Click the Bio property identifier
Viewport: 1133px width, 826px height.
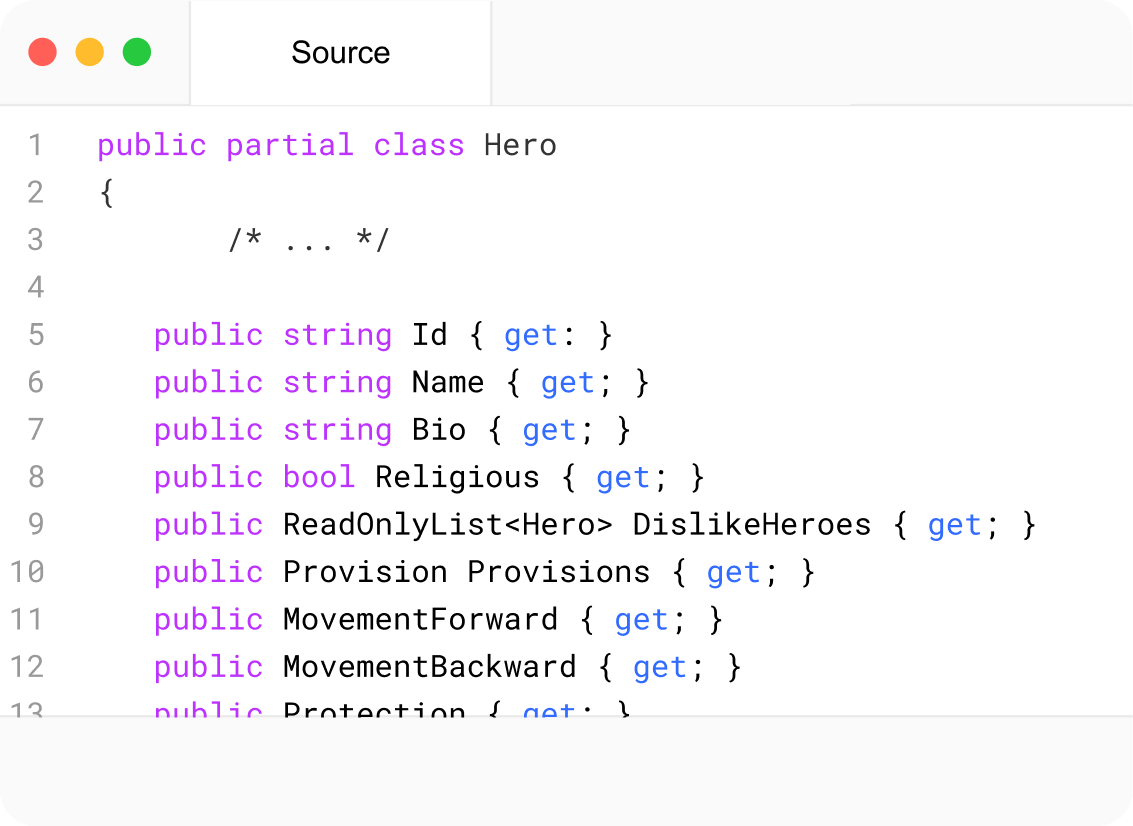click(x=439, y=430)
